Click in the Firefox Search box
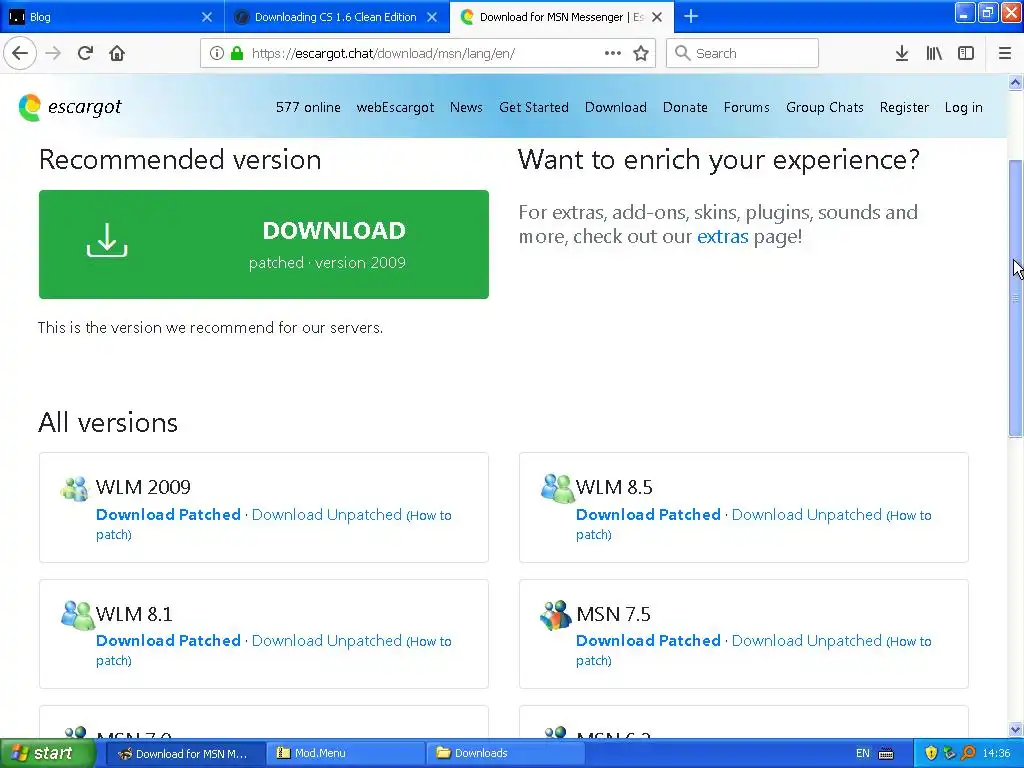This screenshot has width=1024, height=768. coord(743,53)
